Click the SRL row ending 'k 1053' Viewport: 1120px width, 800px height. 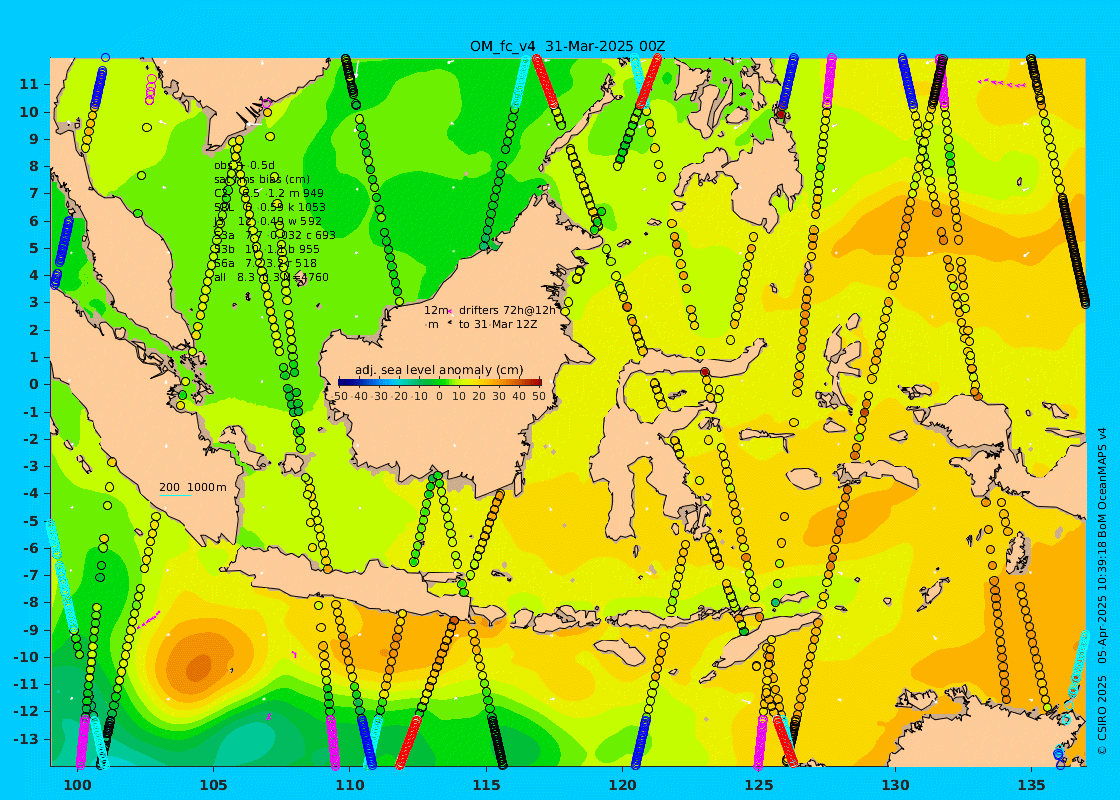pyautogui.click(x=270, y=207)
